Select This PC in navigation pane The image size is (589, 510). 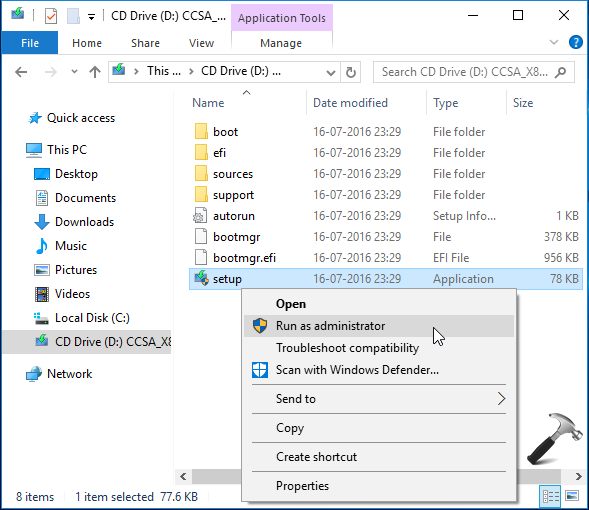point(56,149)
